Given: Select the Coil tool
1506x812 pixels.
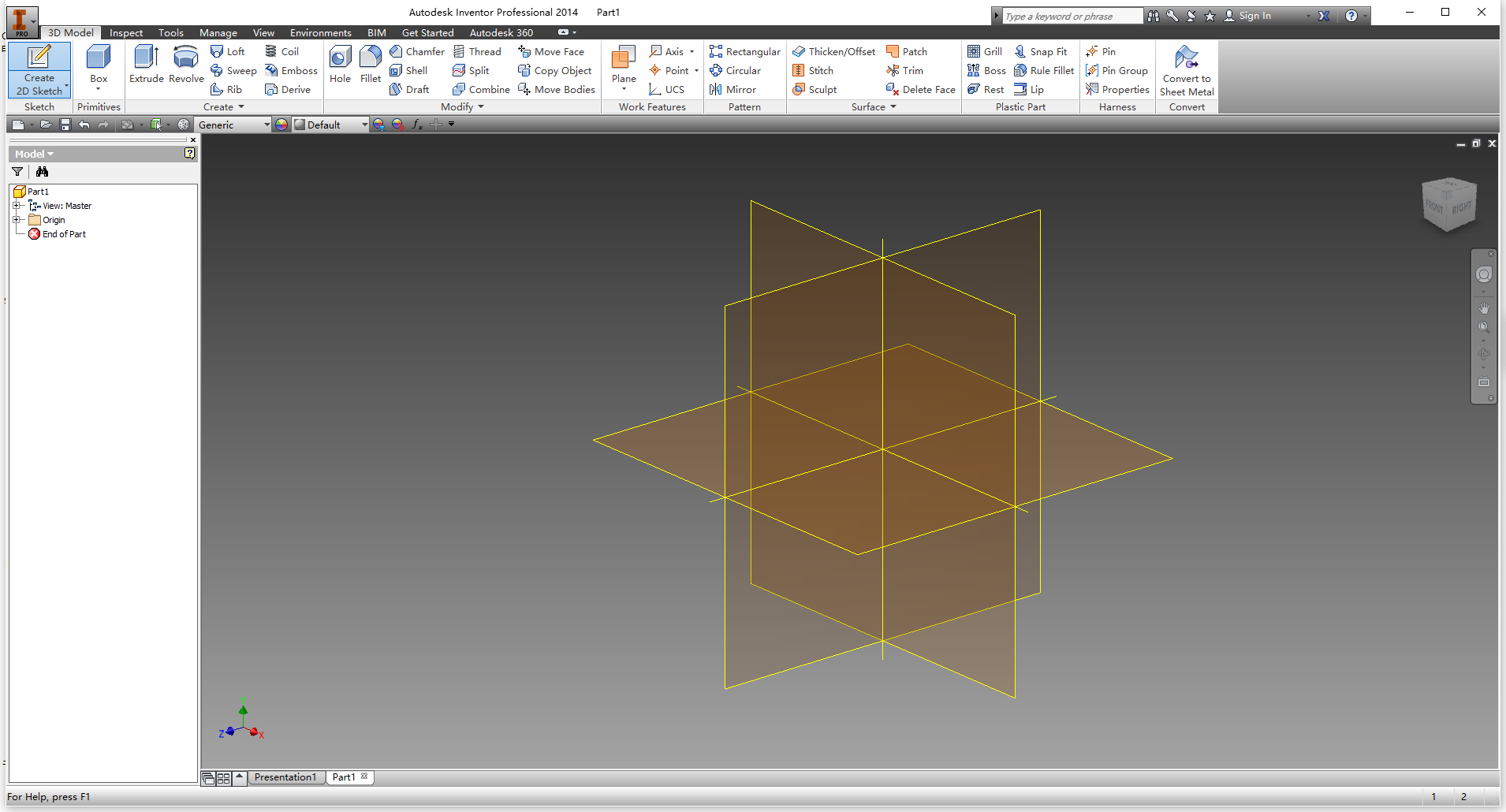Looking at the screenshot, I should [x=281, y=51].
